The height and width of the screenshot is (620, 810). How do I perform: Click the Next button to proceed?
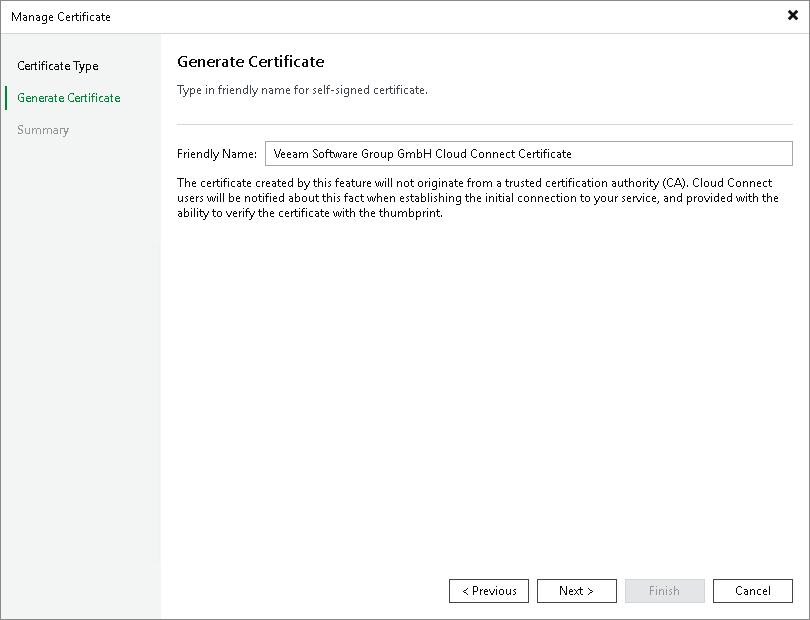576,590
